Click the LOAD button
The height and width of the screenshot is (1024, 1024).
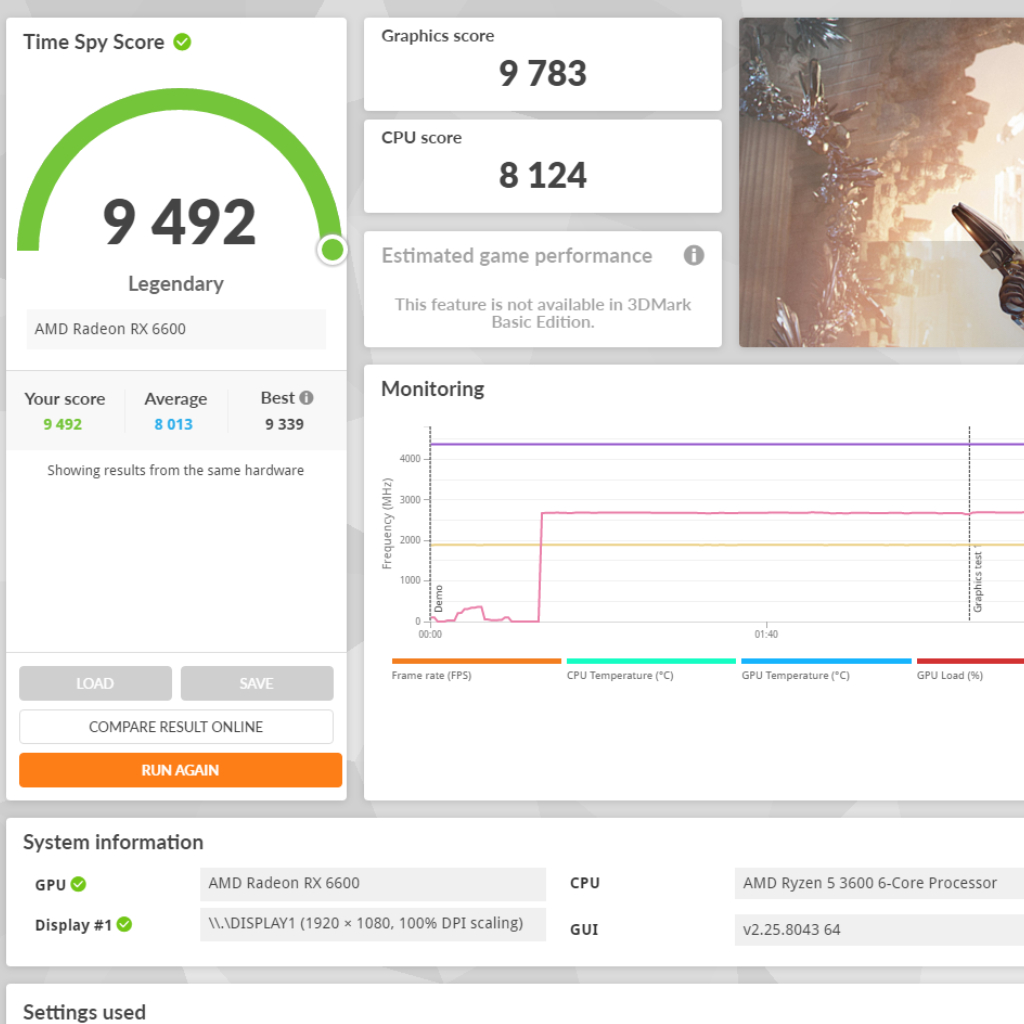click(x=95, y=683)
